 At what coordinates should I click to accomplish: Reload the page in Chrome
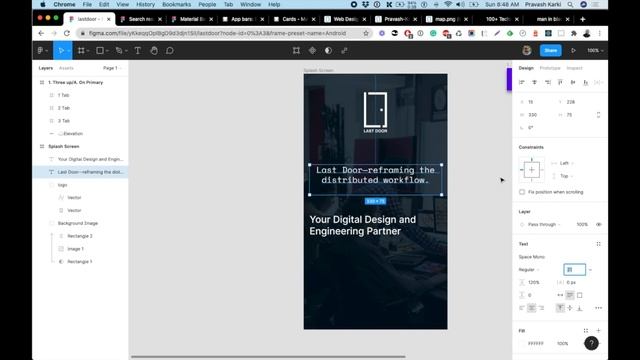point(67,33)
